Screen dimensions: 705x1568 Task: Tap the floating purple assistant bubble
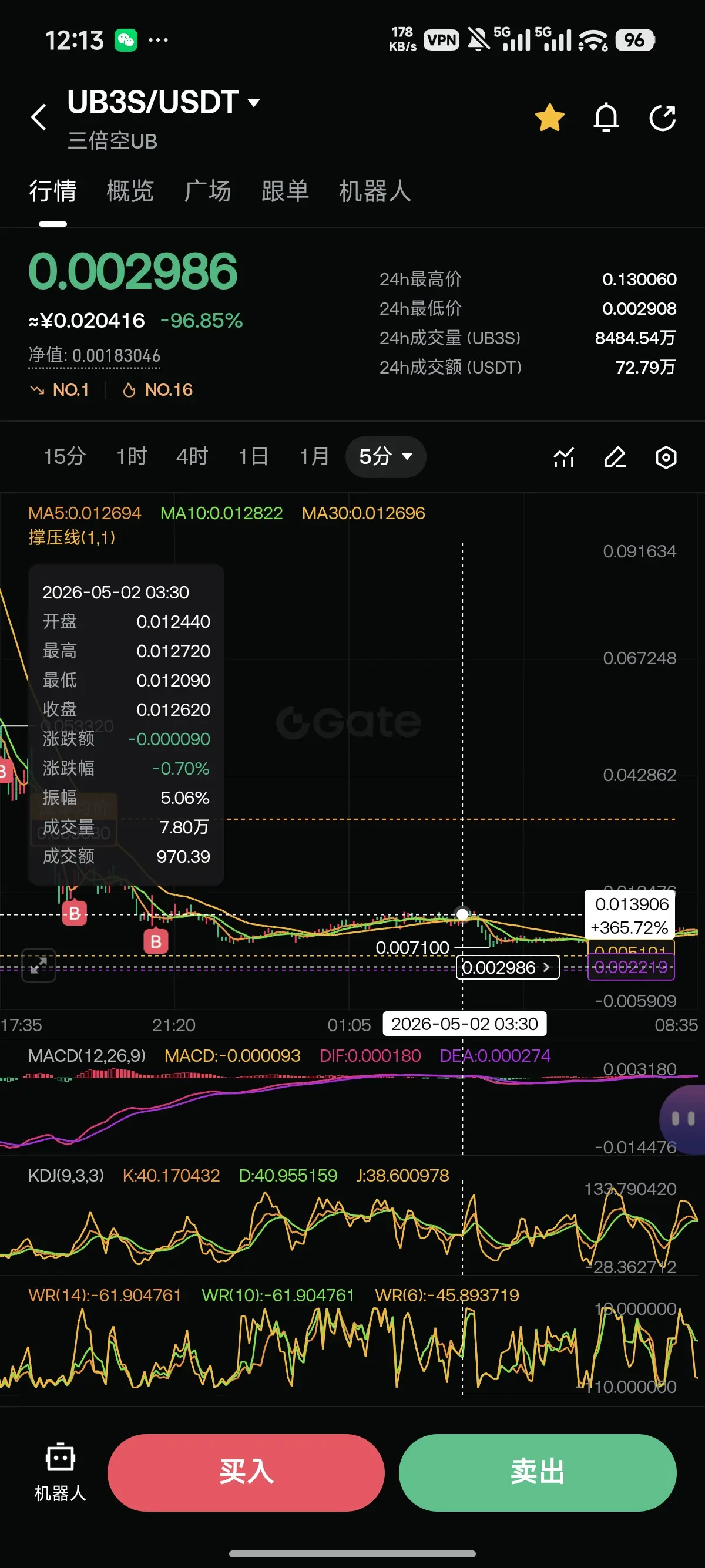point(683,1118)
